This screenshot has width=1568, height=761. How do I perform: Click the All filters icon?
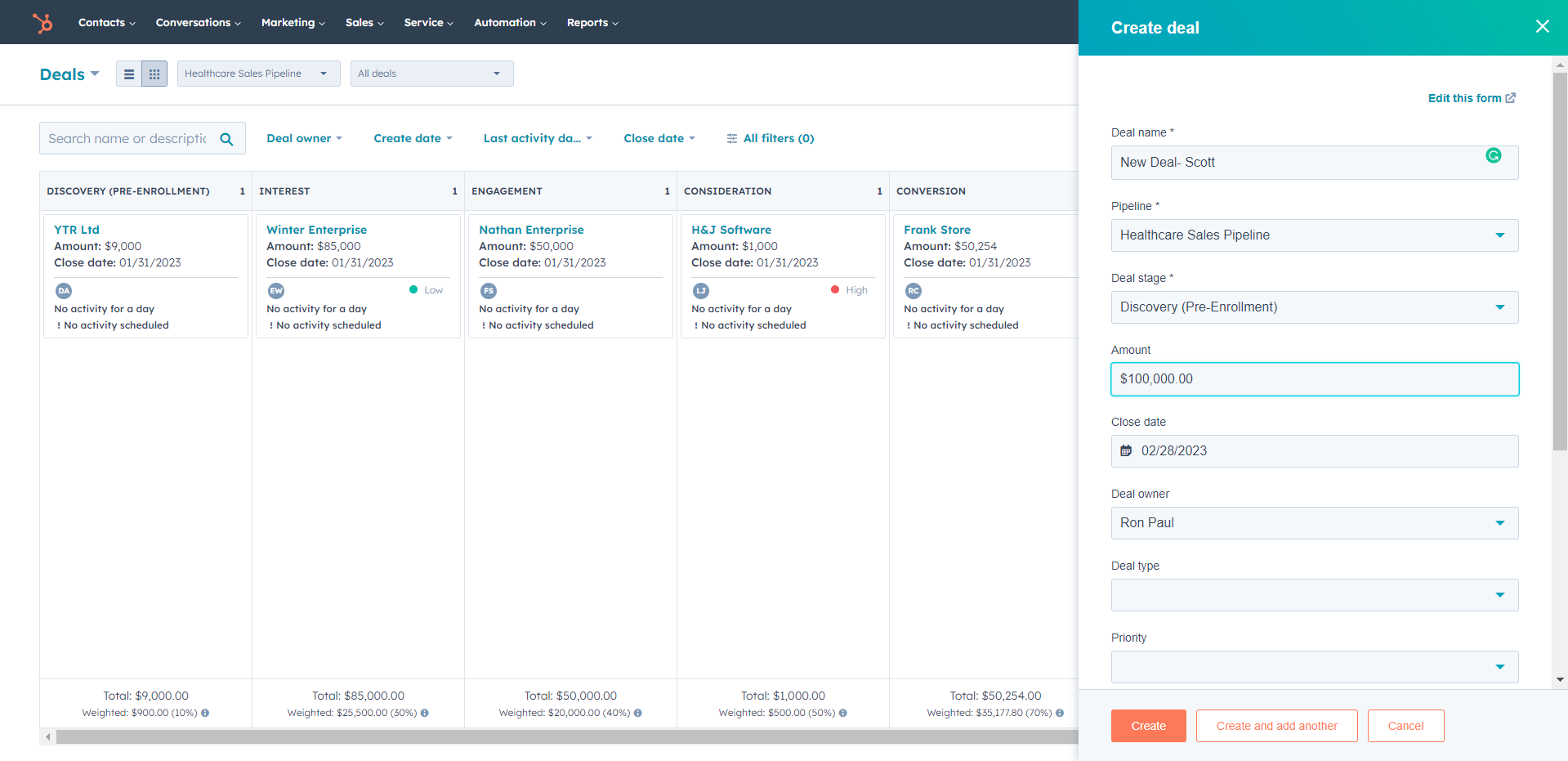(731, 138)
